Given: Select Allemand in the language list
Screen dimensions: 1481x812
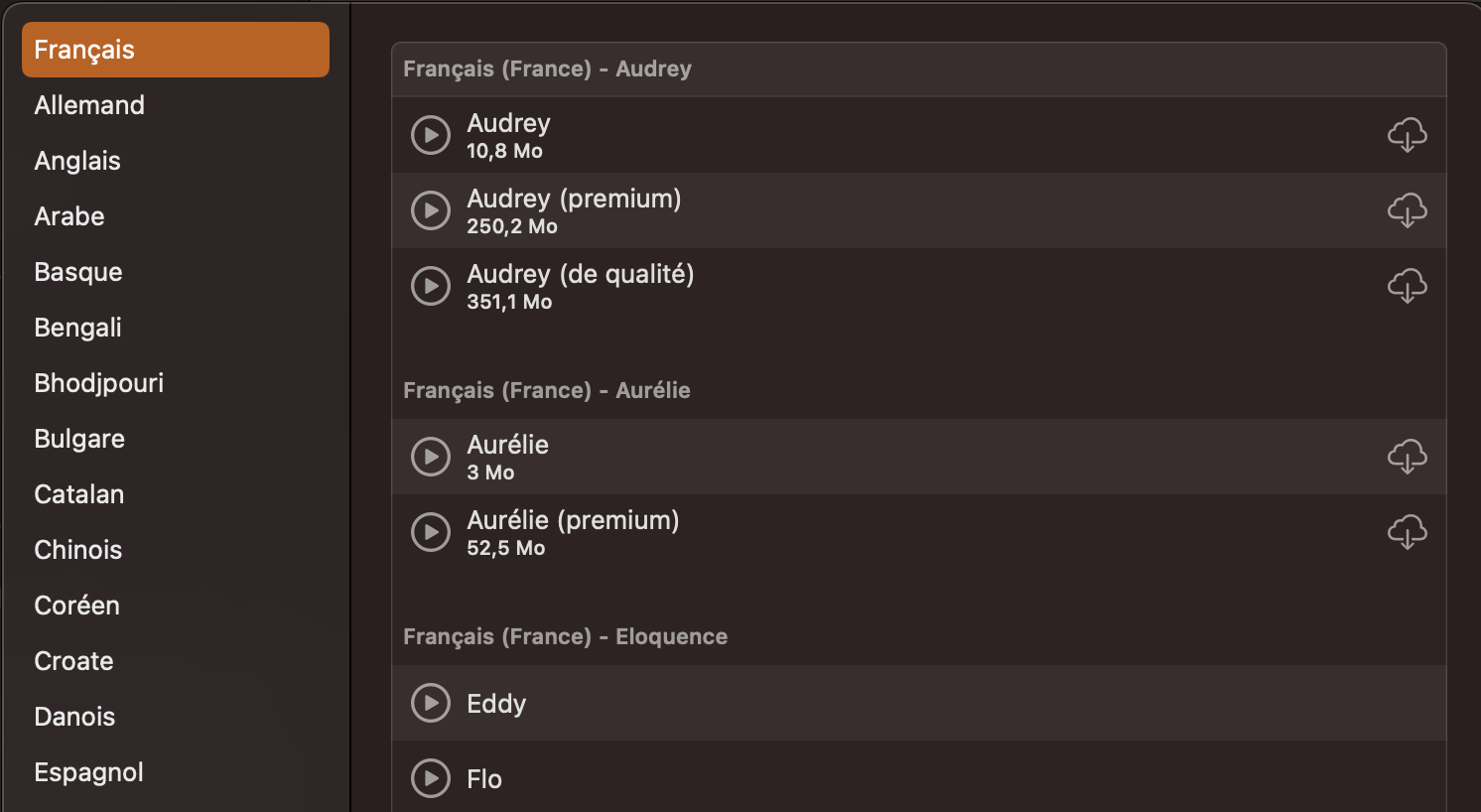Looking at the screenshot, I should pos(89,105).
